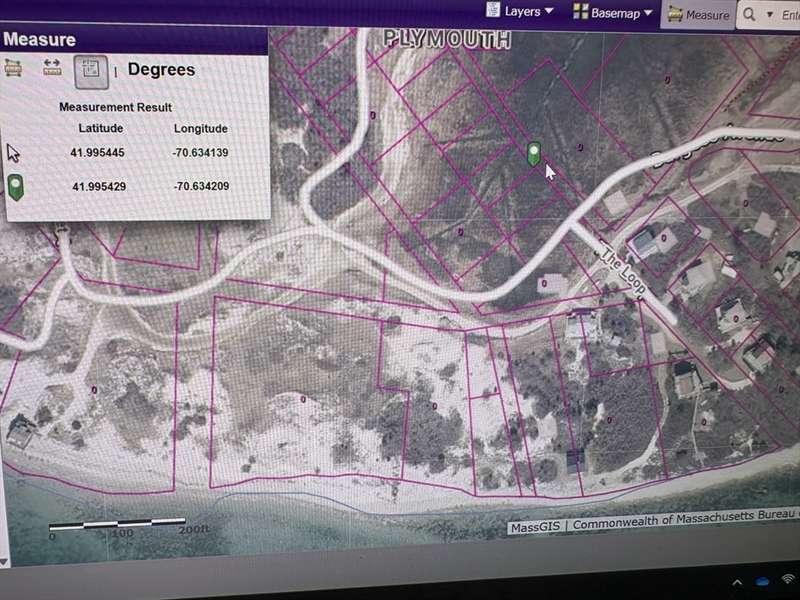Click the Basemap grid icon

(x=580, y=13)
